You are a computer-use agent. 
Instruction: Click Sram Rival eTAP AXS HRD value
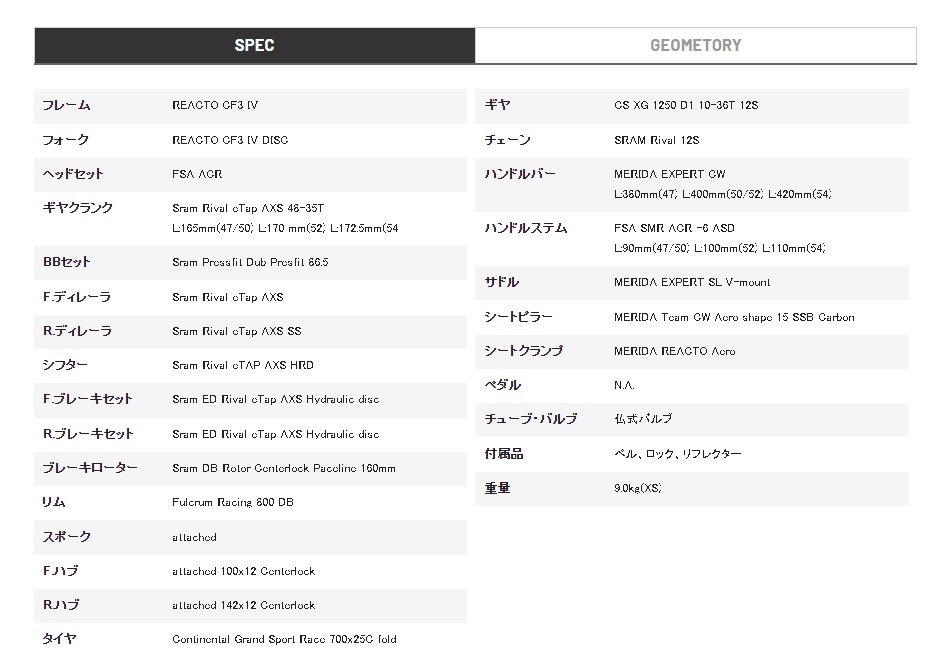coord(243,365)
